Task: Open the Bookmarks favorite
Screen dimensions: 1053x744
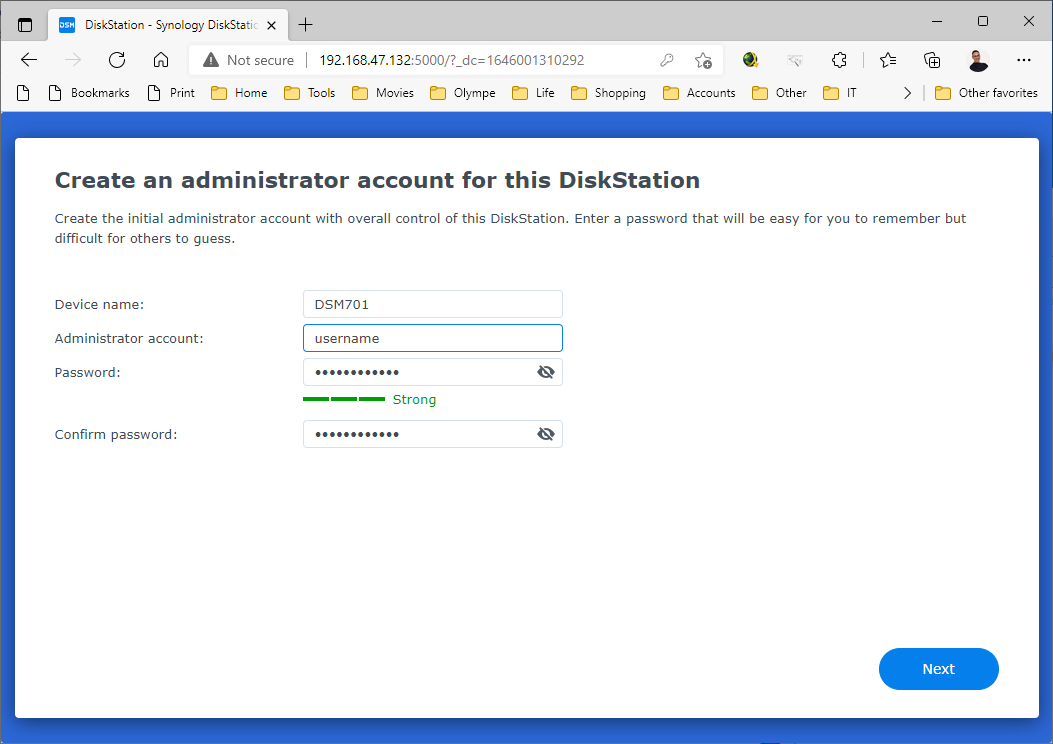Action: click(x=89, y=93)
